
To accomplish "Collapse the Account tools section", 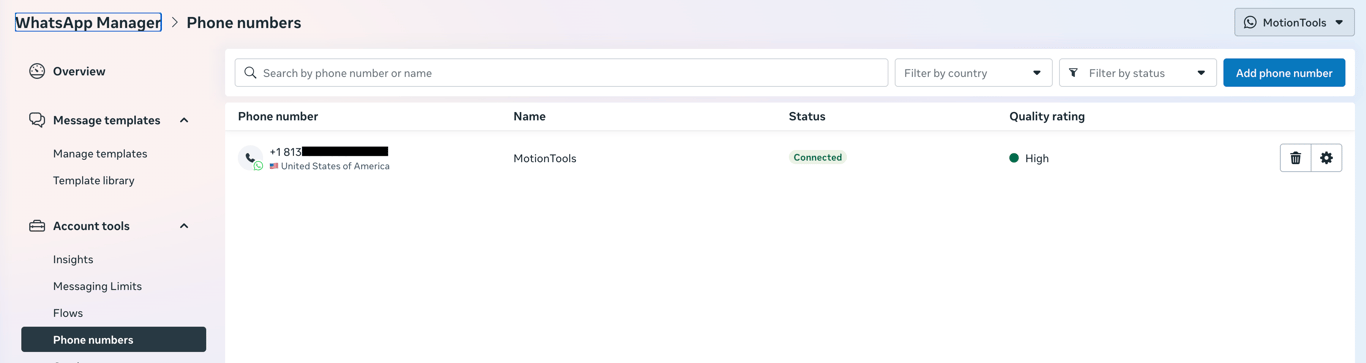I will coord(184,226).
